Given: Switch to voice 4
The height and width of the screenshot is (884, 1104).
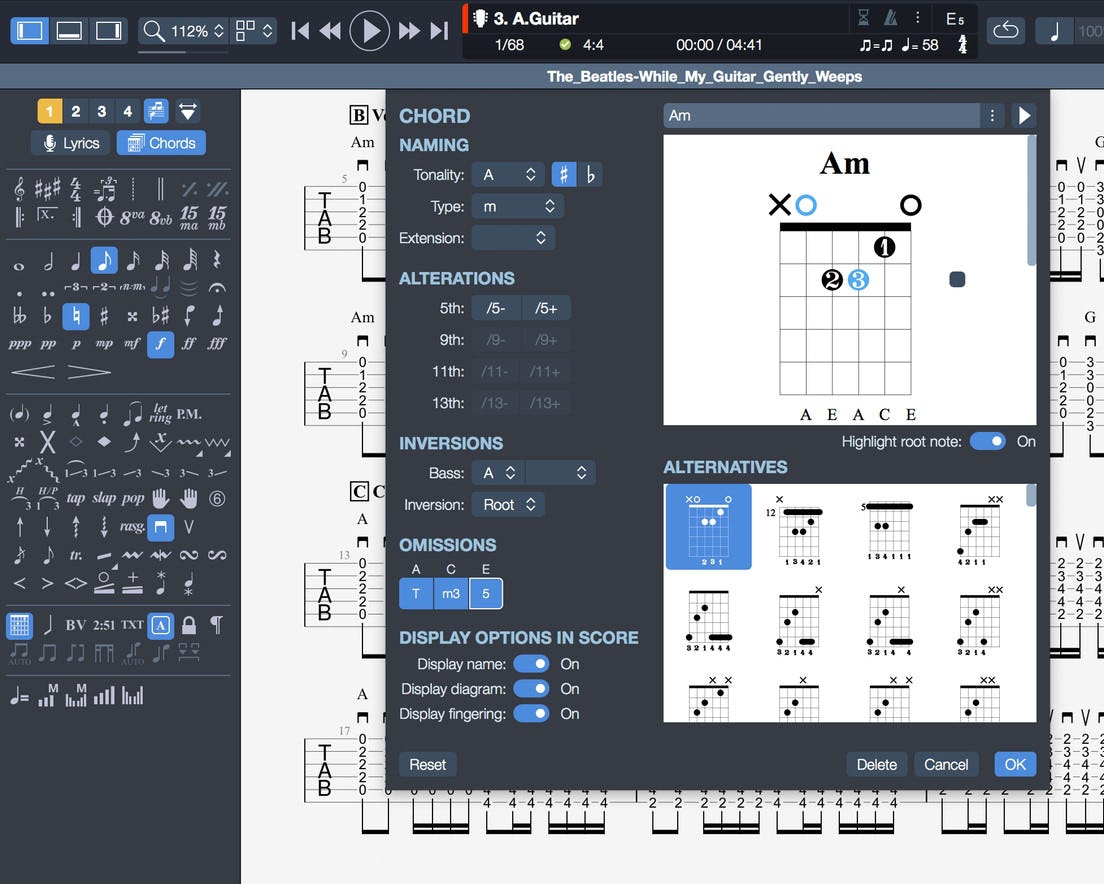Looking at the screenshot, I should (127, 111).
